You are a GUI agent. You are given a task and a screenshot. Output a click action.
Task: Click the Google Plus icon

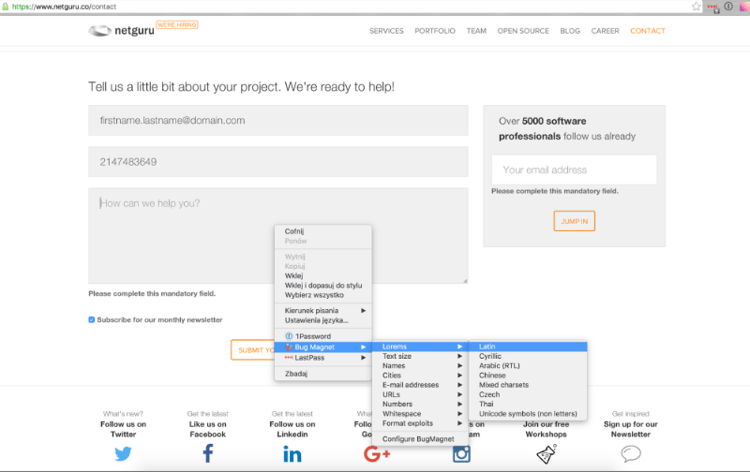[x=377, y=454]
